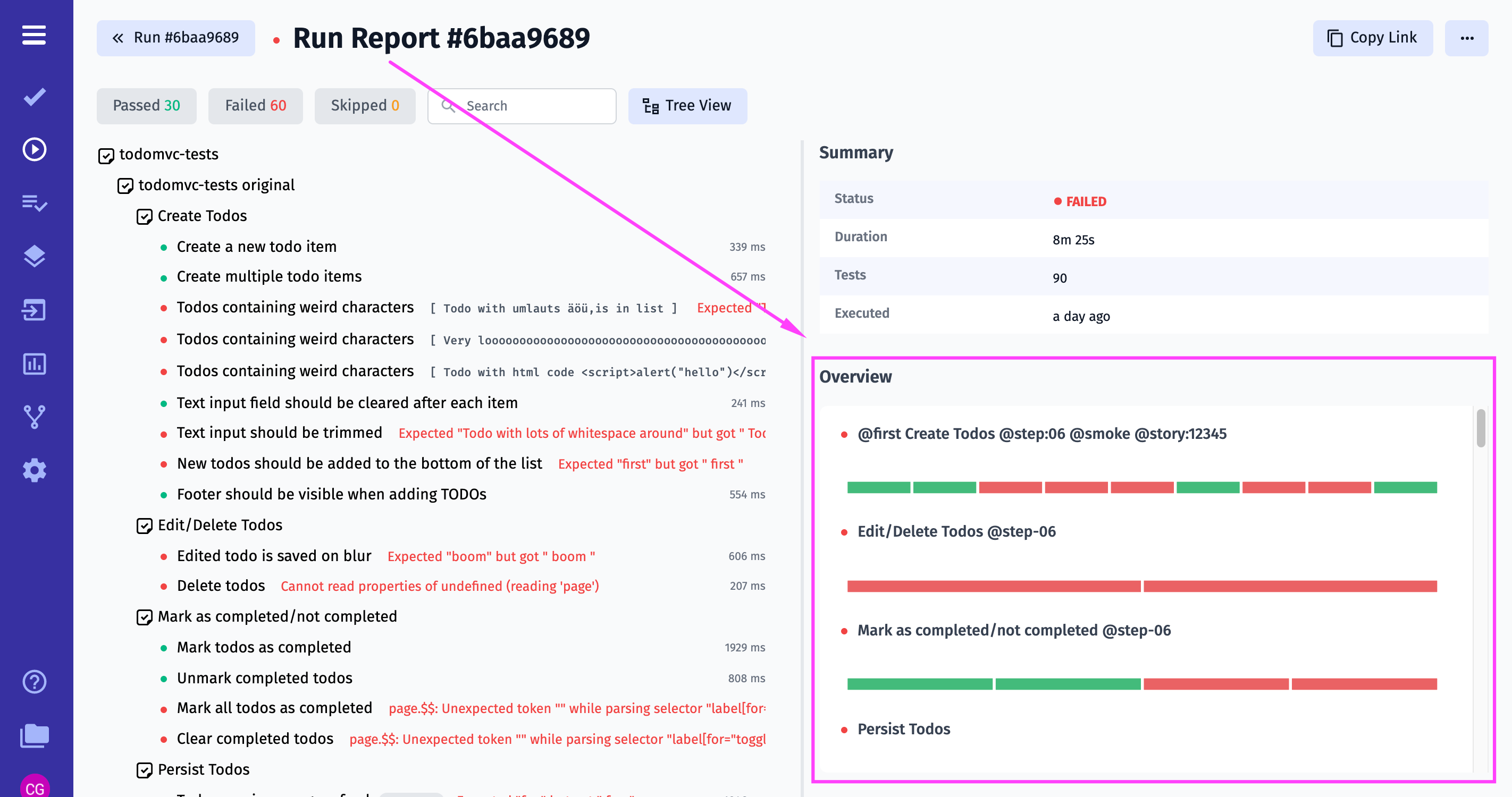The width and height of the screenshot is (1512, 797).
Task: Filter by Failed 60 tests
Action: [x=255, y=106]
